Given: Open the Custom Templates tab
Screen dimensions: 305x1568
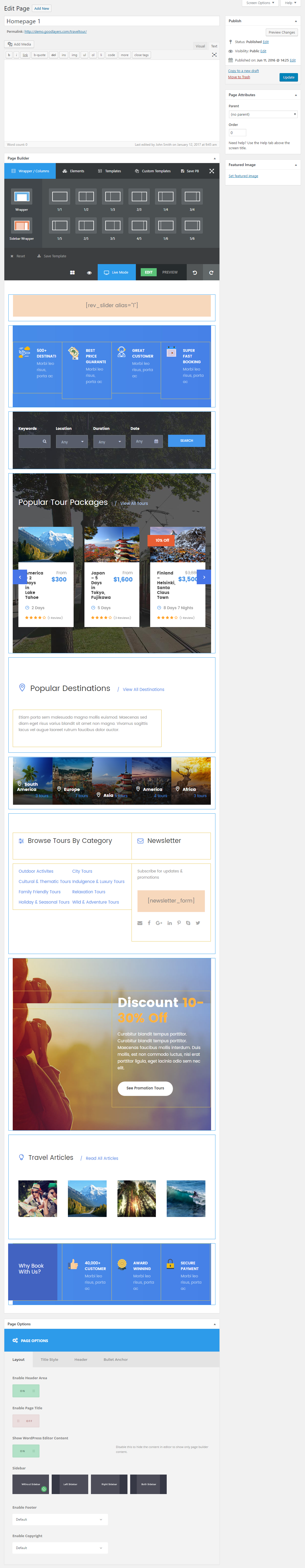Looking at the screenshot, I should 153,171.
